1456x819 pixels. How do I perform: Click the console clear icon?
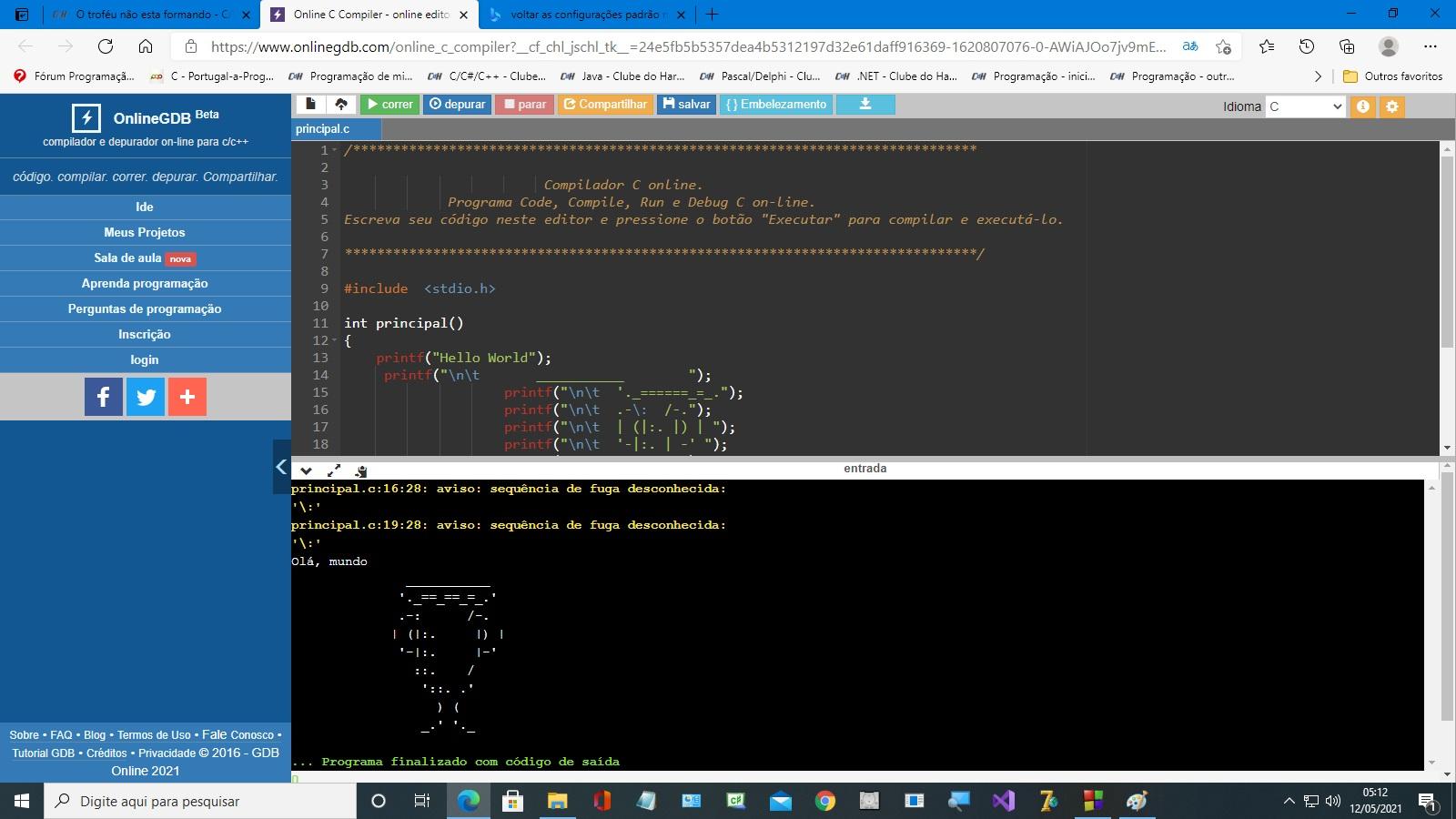[361, 470]
